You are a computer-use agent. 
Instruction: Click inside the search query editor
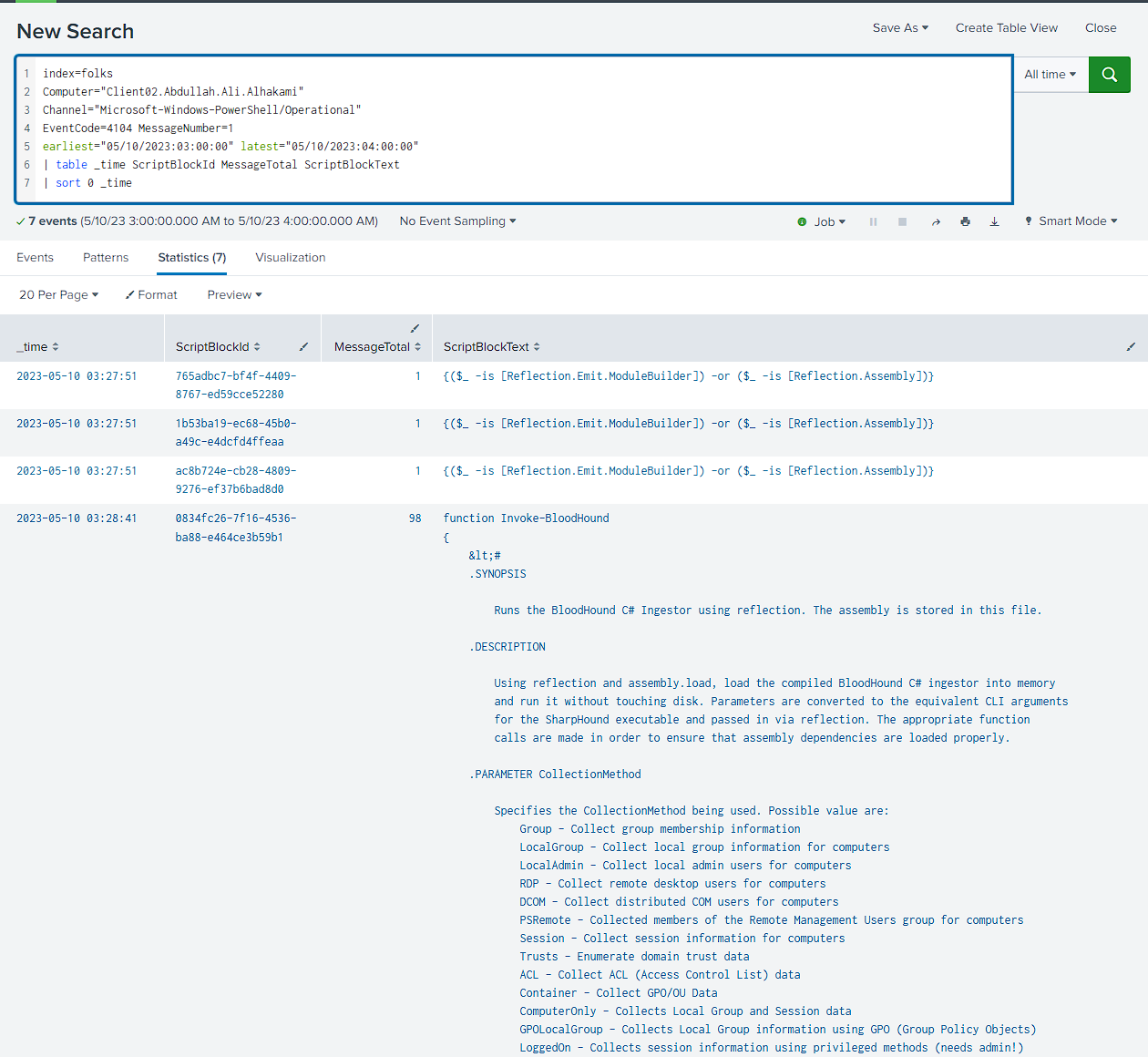point(514,128)
